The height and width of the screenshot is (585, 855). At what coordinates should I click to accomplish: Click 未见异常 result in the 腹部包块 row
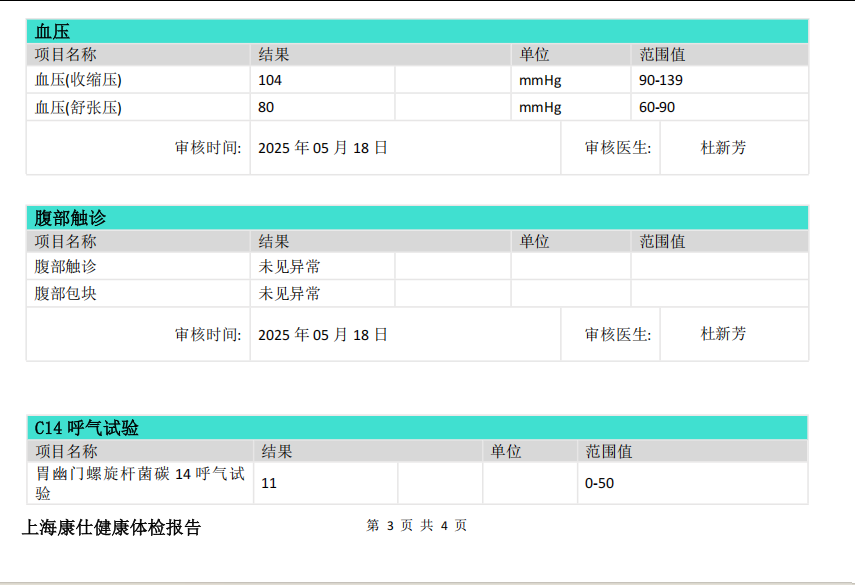[x=290, y=294]
